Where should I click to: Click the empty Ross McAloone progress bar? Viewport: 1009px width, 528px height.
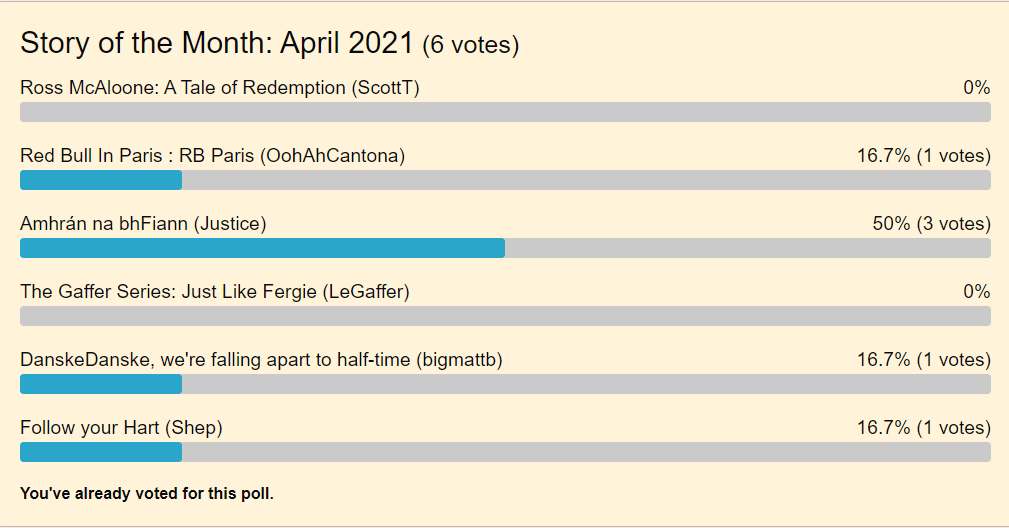505,112
